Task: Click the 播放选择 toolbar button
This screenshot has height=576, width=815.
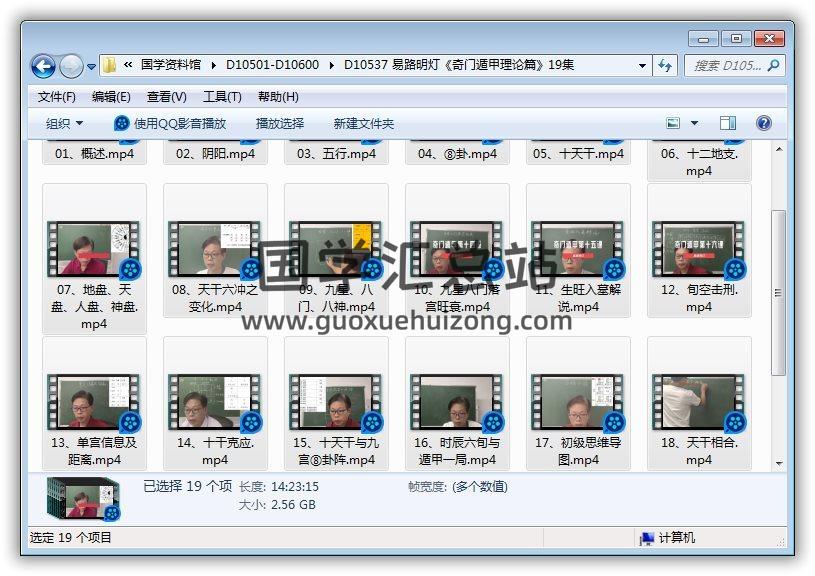Action: coord(280,124)
